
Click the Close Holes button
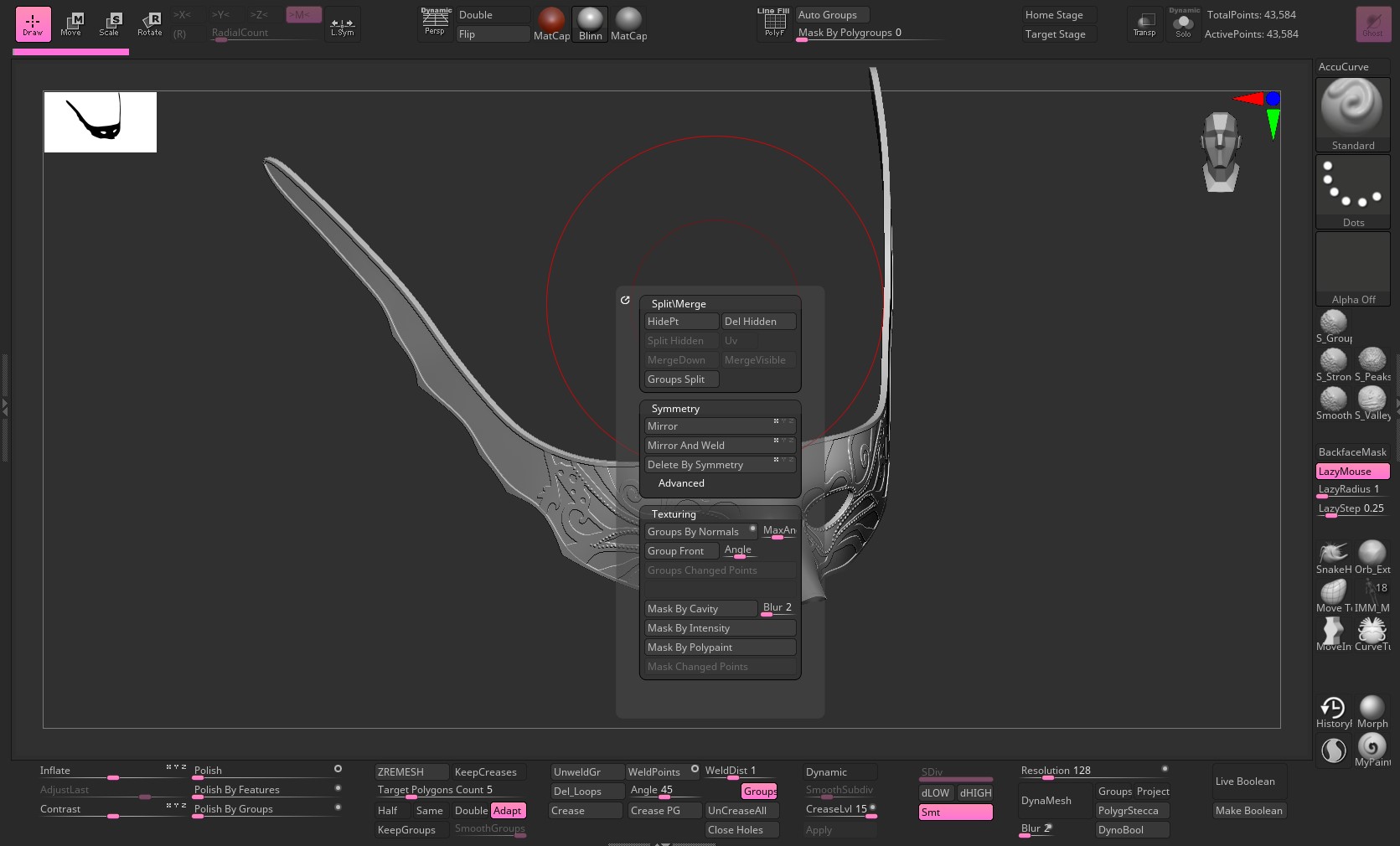[742, 830]
